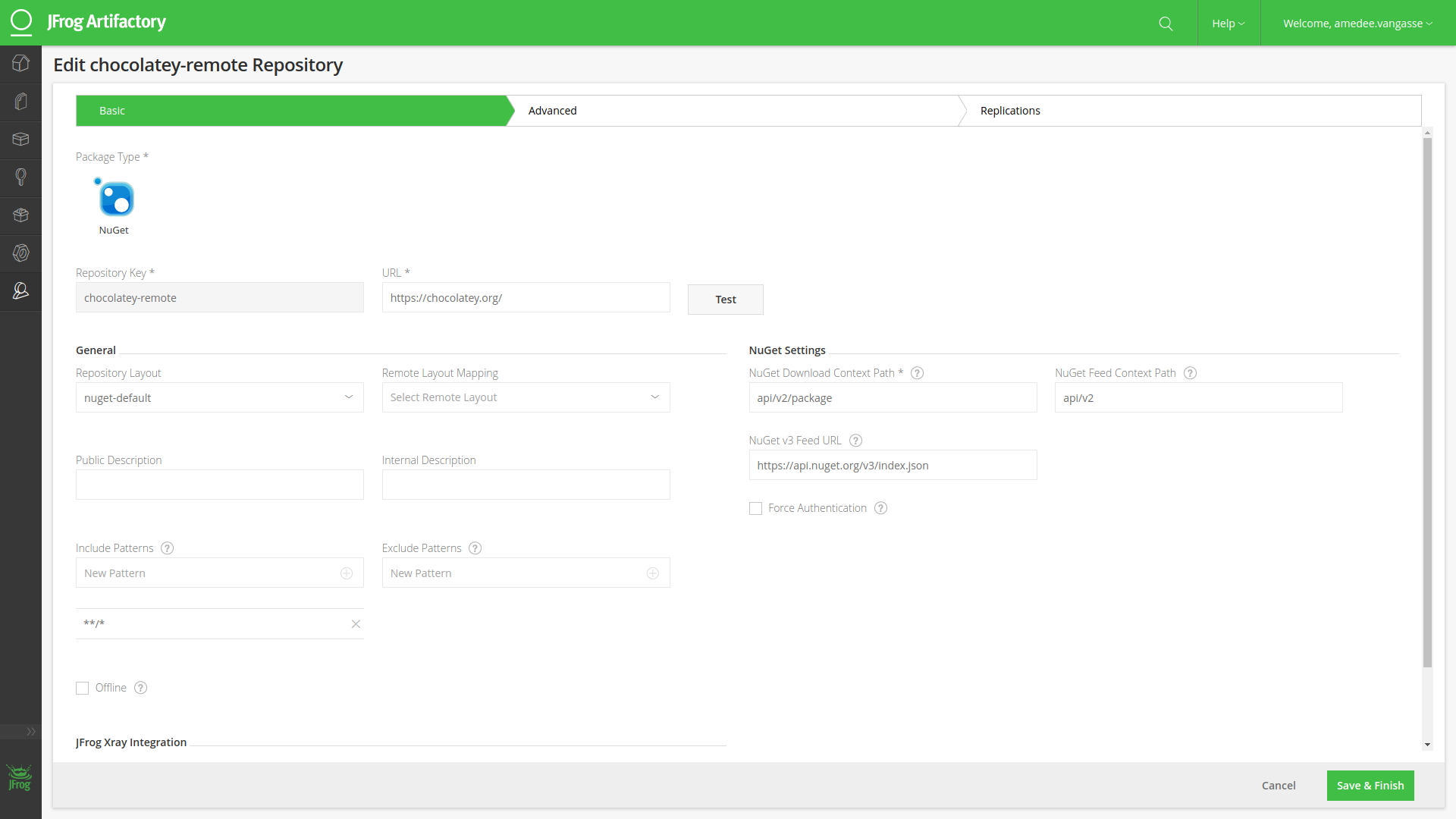This screenshot has height=819, width=1456.
Task: Open the Repository Layout dropdown
Action: point(220,397)
